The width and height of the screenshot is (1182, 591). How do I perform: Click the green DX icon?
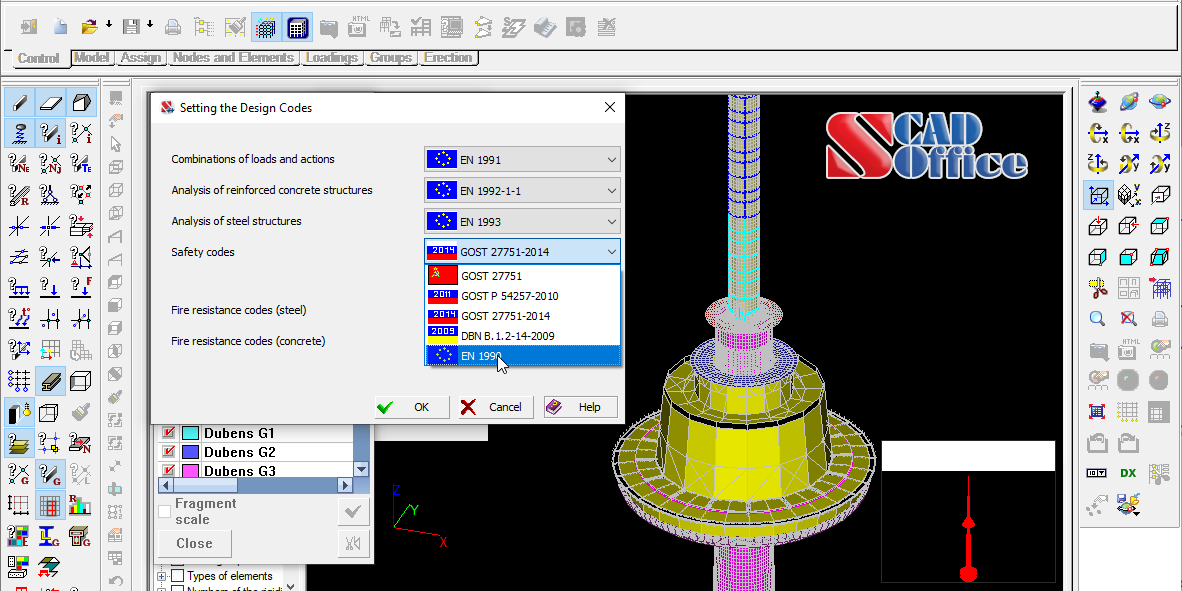click(x=1128, y=473)
